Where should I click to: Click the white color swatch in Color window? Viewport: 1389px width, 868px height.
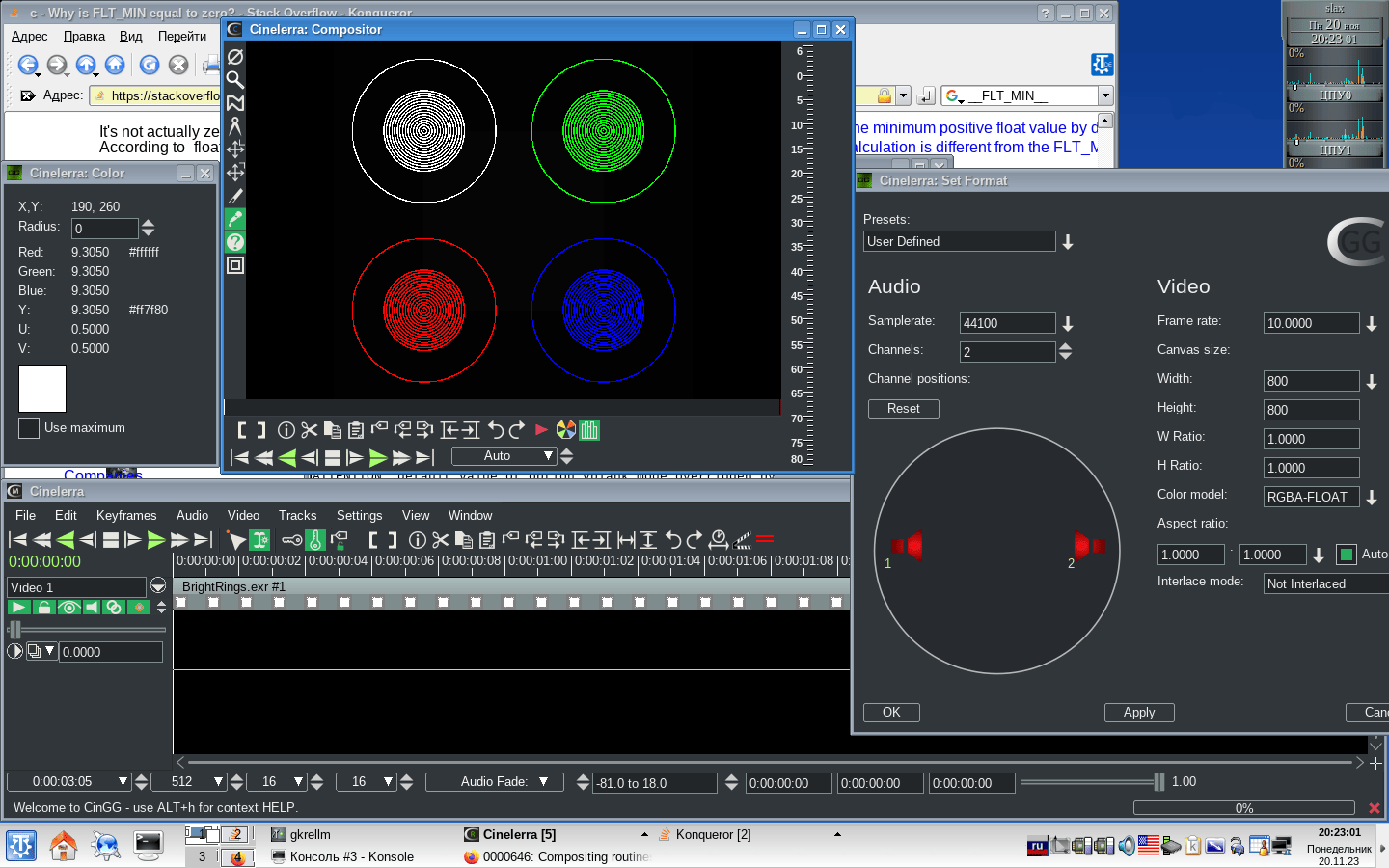(x=42, y=389)
